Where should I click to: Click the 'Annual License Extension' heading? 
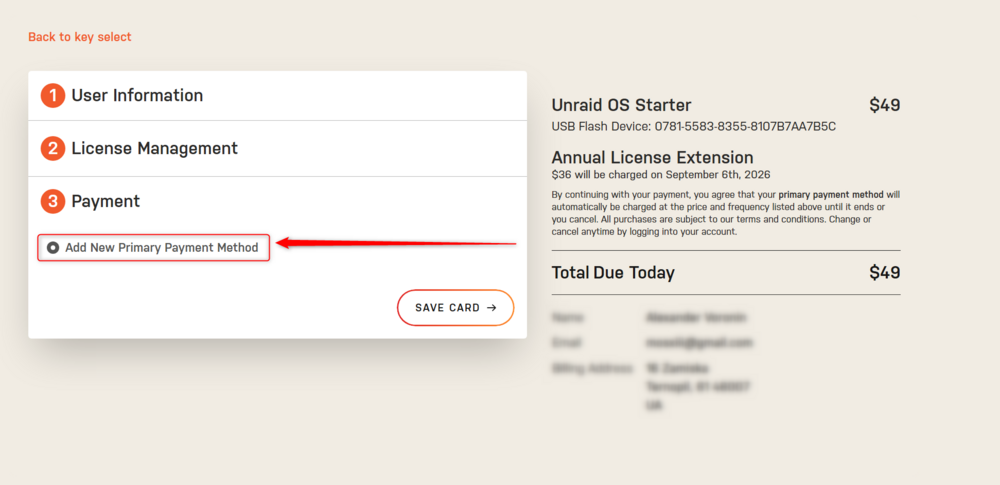point(652,158)
